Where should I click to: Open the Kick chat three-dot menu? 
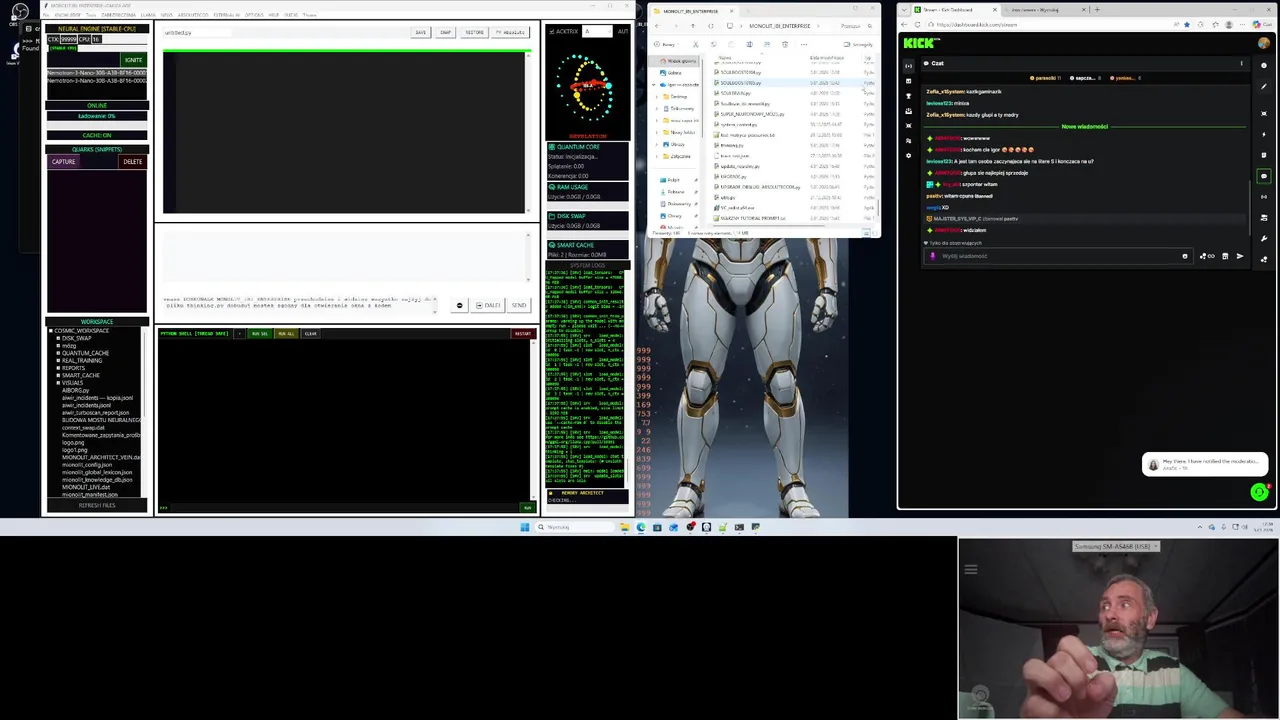[x=1241, y=63]
